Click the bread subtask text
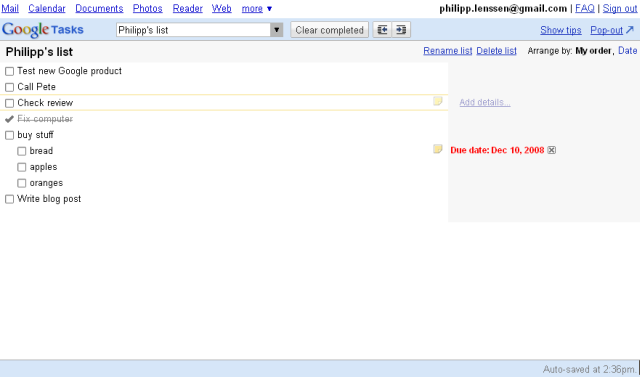The width and height of the screenshot is (640, 377). [x=41, y=151]
